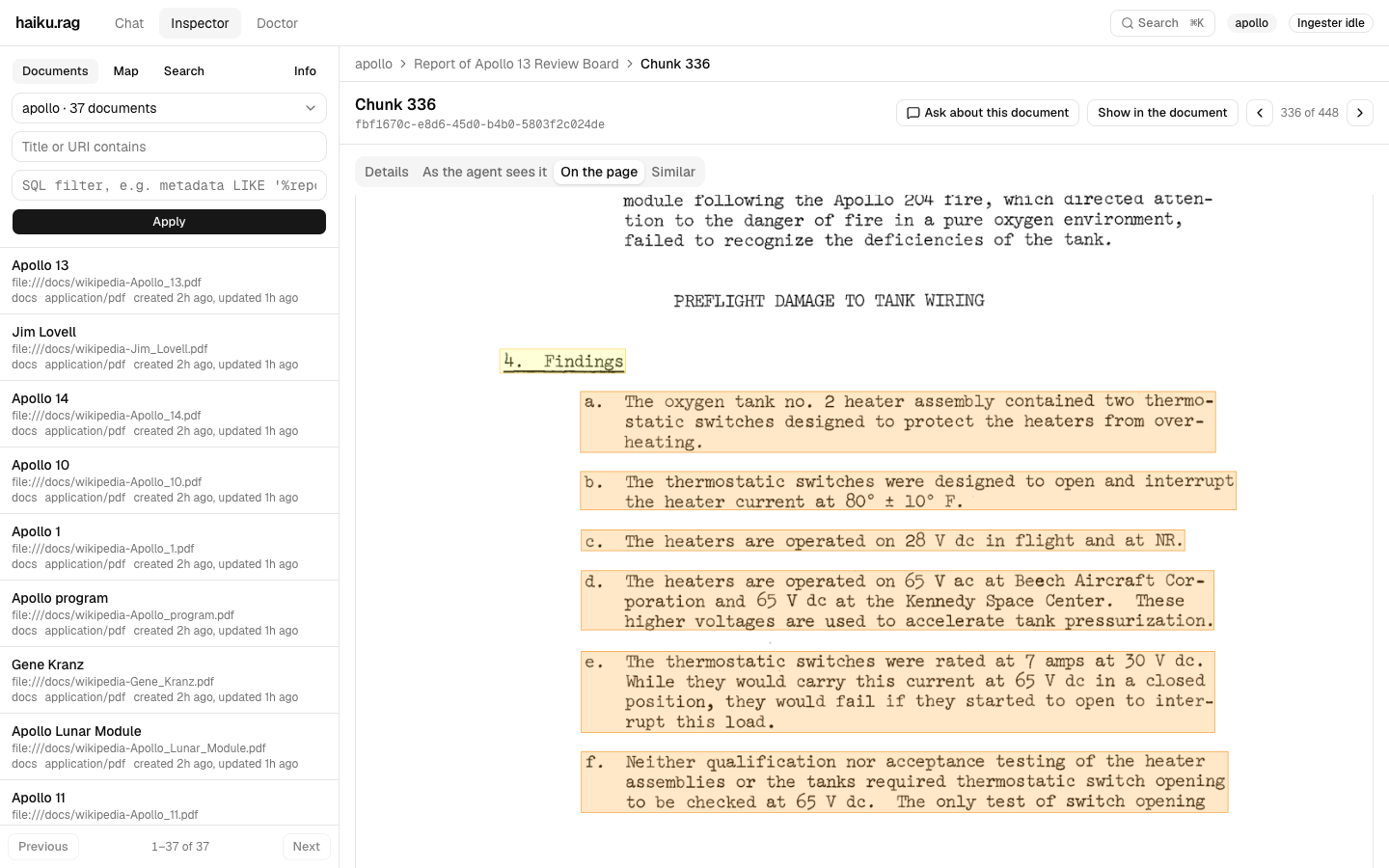Viewport: 1389px width, 868px height.
Task: Open the Chat tab
Action: pyautogui.click(x=128, y=23)
